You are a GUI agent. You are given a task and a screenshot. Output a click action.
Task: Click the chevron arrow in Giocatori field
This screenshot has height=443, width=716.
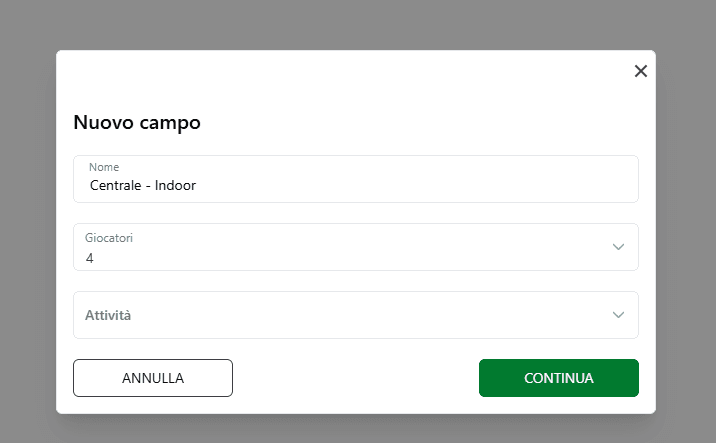[618, 247]
